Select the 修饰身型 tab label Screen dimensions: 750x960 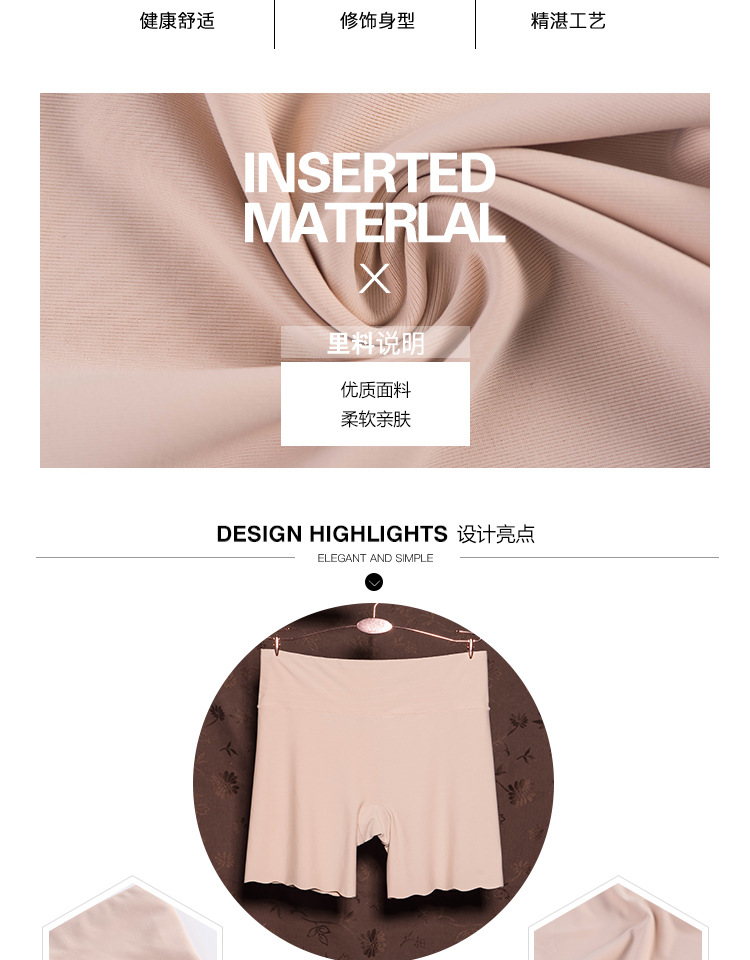[377, 21]
